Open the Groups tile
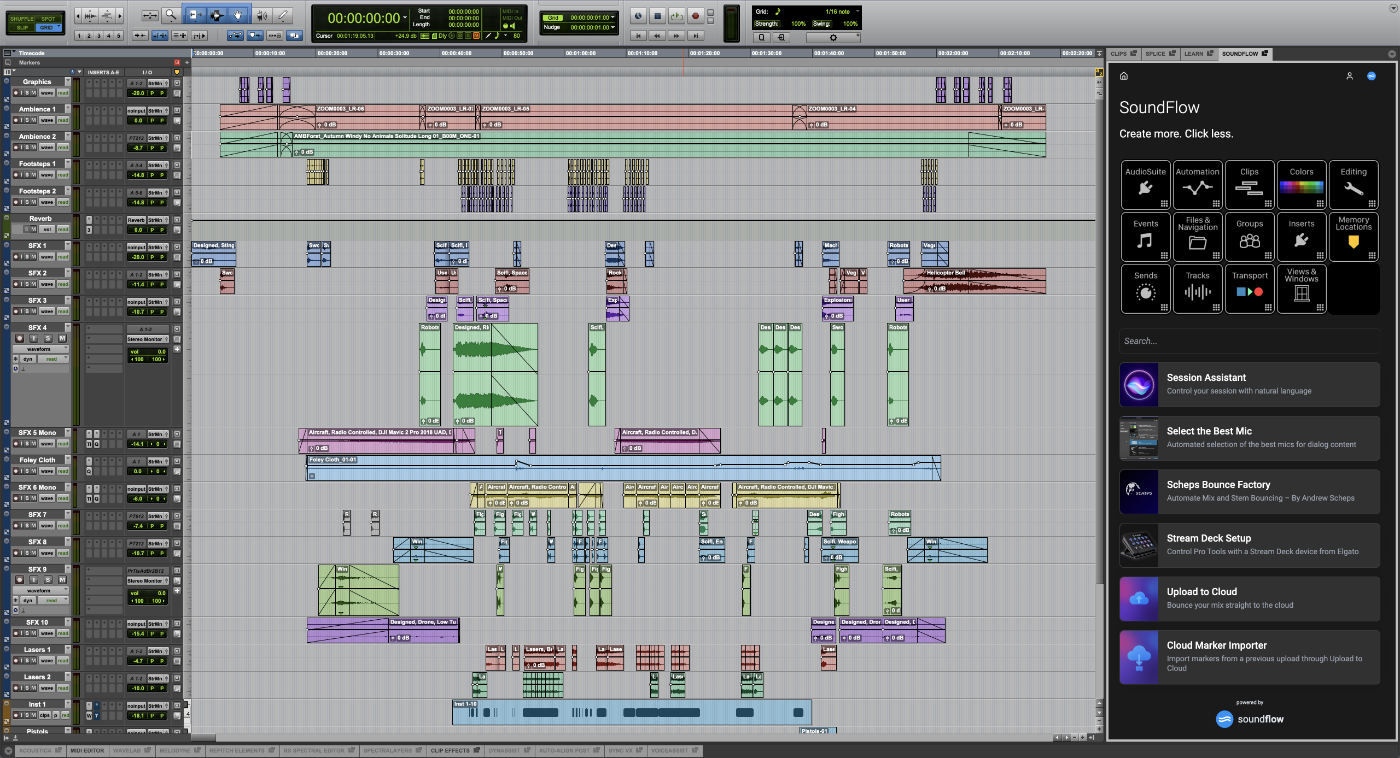The width and height of the screenshot is (1400, 758). point(1250,237)
